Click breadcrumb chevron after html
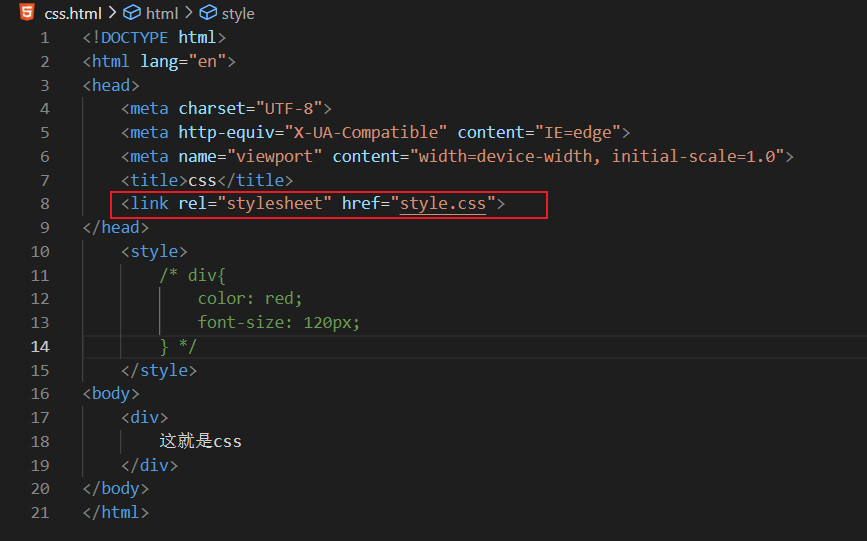This screenshot has width=867, height=541. coord(189,12)
